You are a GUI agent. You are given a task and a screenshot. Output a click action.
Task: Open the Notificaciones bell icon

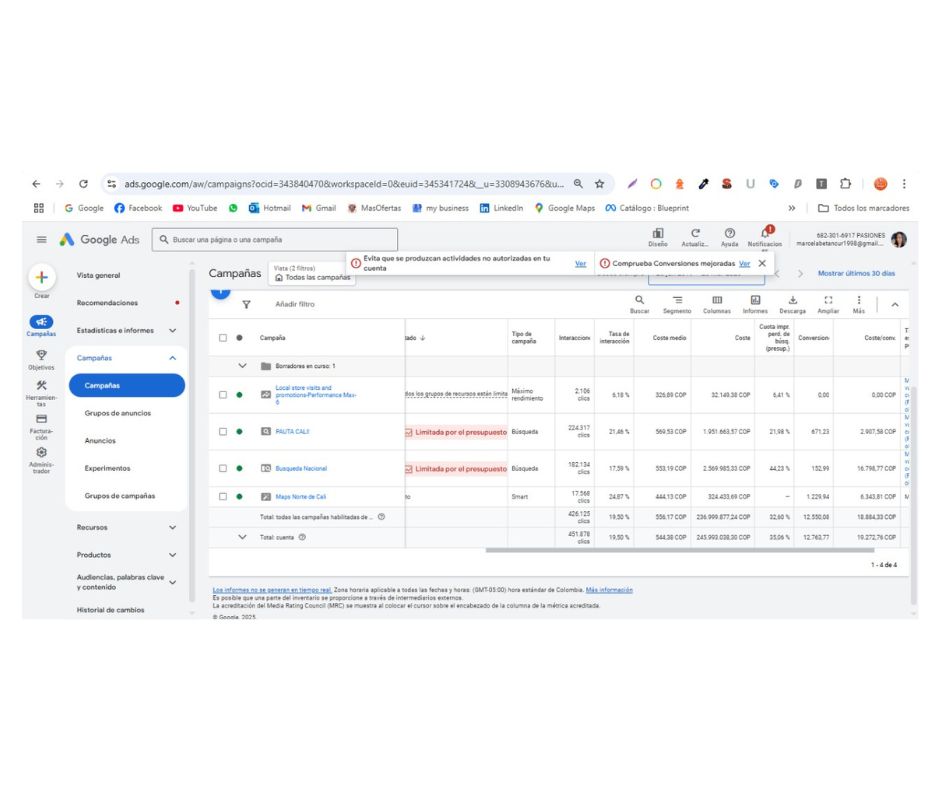click(765, 234)
